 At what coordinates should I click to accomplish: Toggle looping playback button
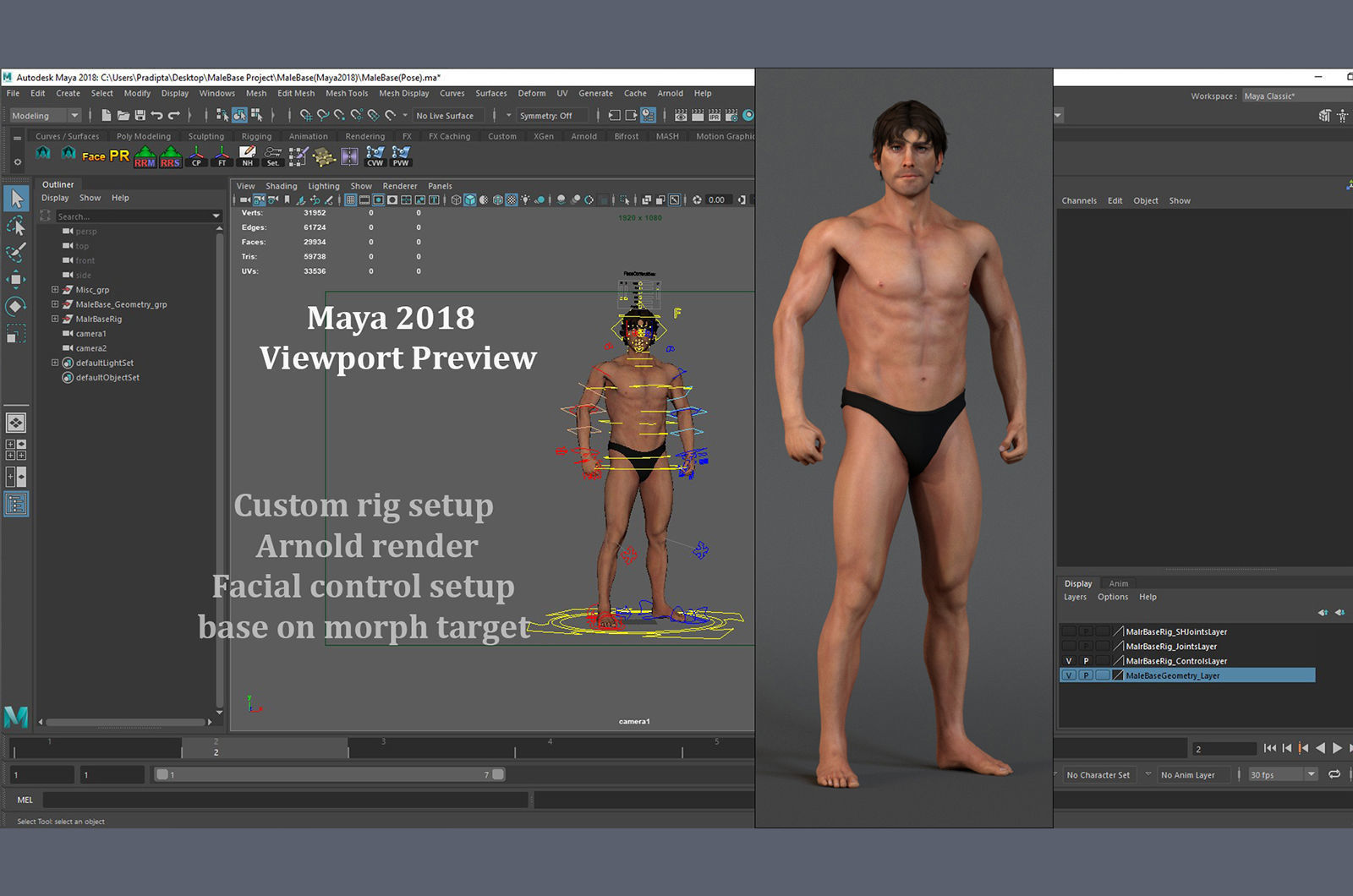pos(1334,774)
